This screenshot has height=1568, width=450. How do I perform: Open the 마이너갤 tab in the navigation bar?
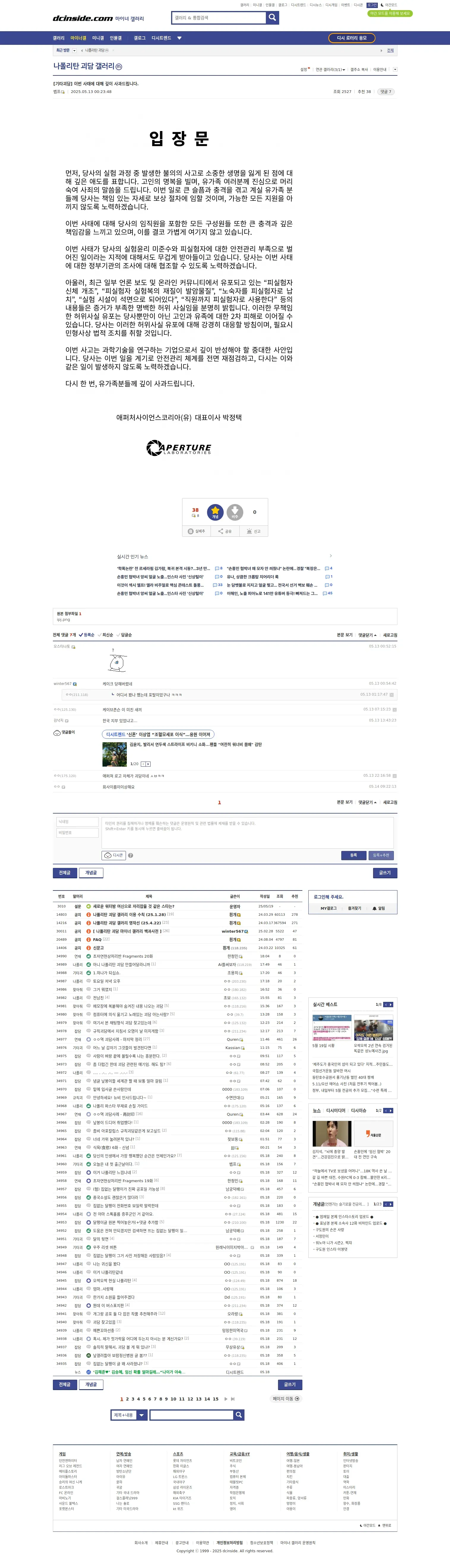tap(78, 38)
